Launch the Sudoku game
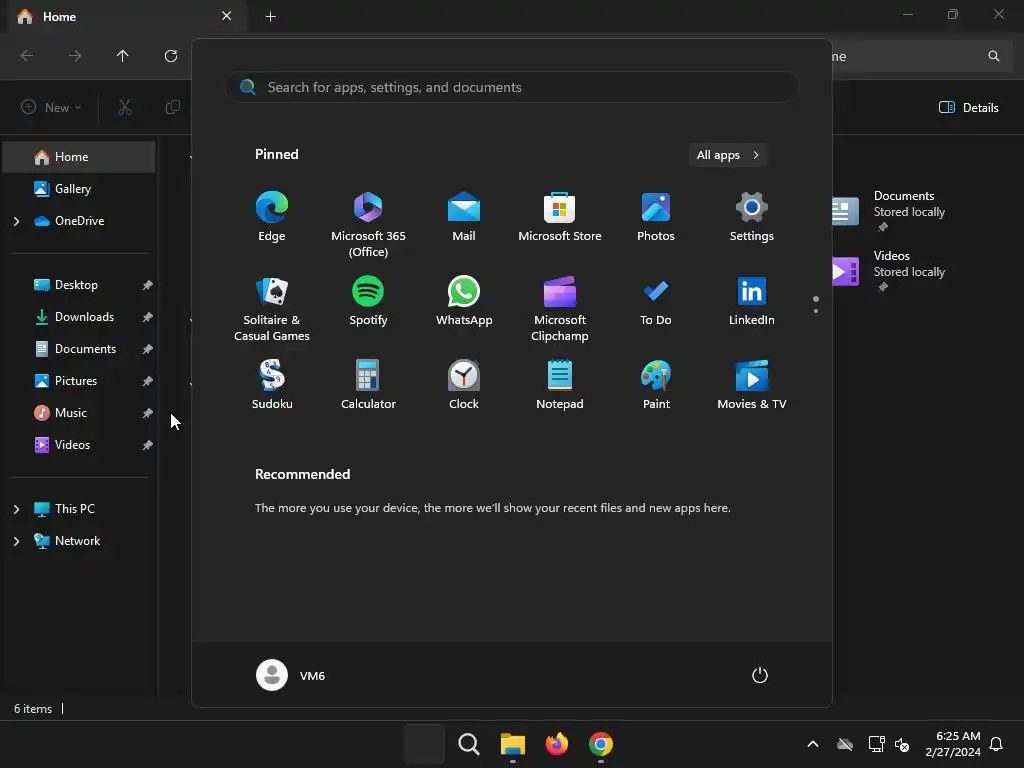Image resolution: width=1024 pixels, height=768 pixels. tap(272, 385)
